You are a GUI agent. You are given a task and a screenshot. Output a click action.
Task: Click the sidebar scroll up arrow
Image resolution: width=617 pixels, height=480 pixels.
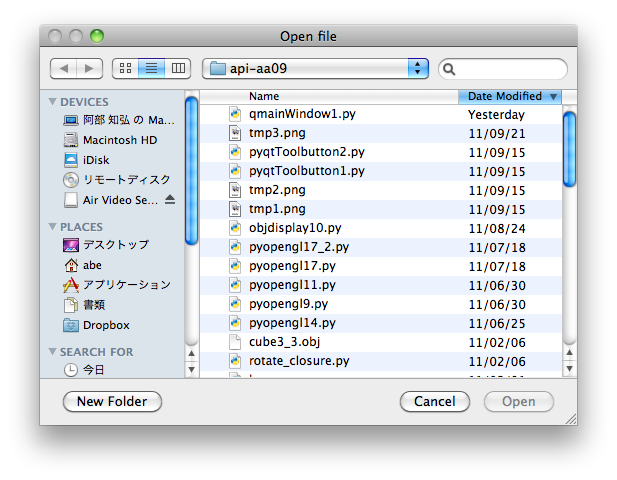coord(191,353)
